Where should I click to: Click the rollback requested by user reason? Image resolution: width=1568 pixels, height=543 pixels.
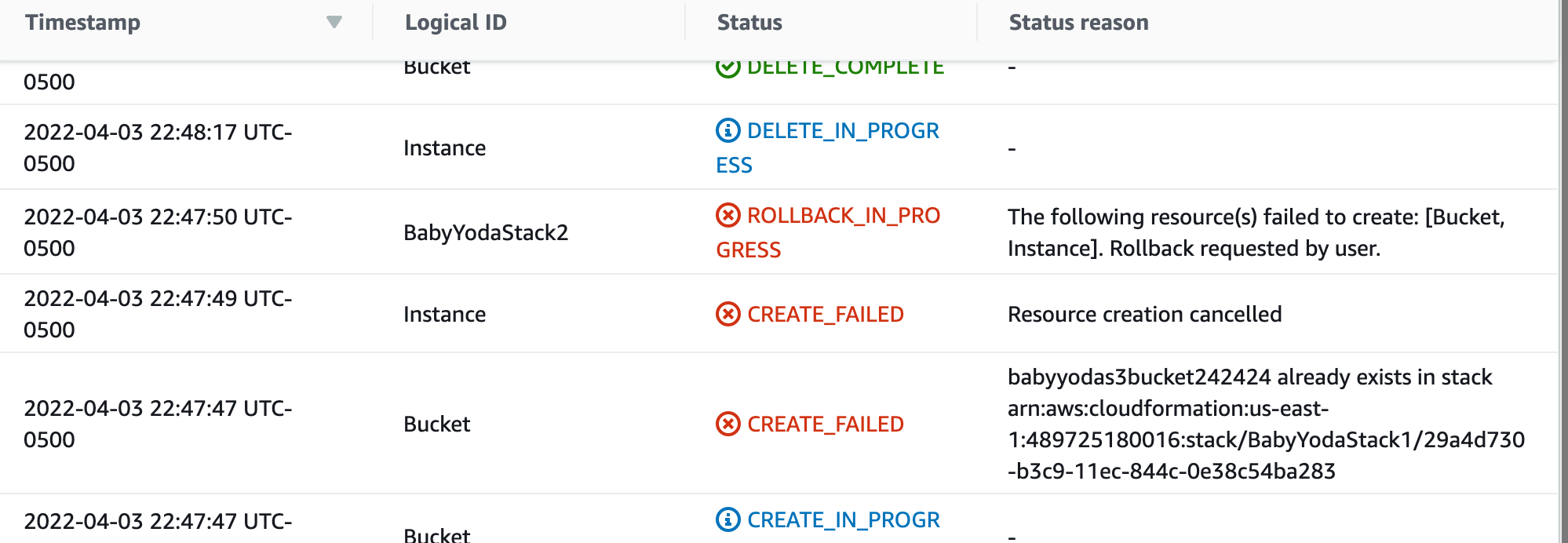(1256, 232)
